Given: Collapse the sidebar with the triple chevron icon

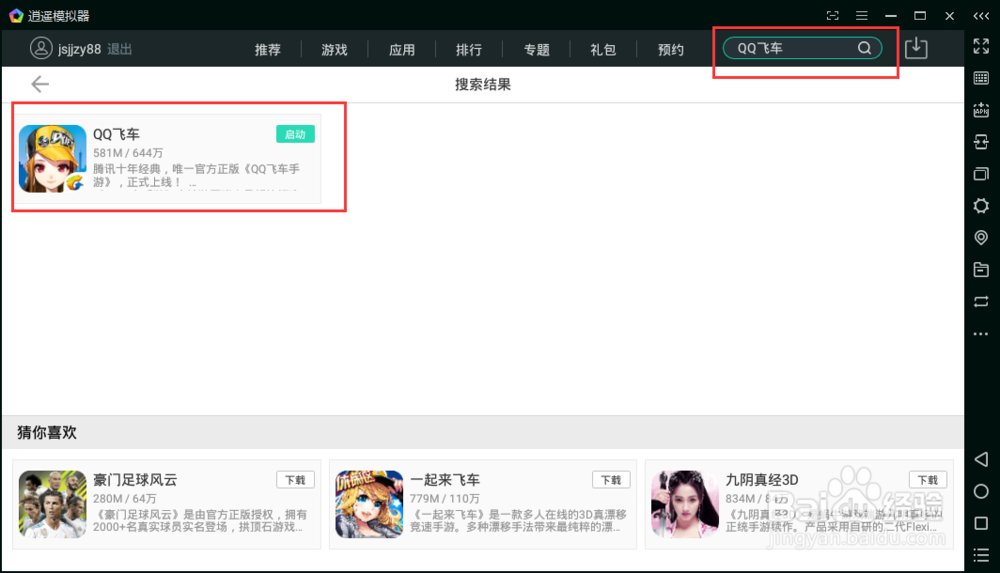Looking at the screenshot, I should [x=981, y=16].
